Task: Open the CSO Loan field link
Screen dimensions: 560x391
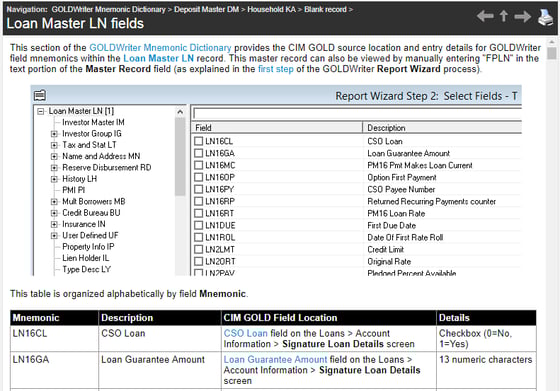Action: (245, 333)
